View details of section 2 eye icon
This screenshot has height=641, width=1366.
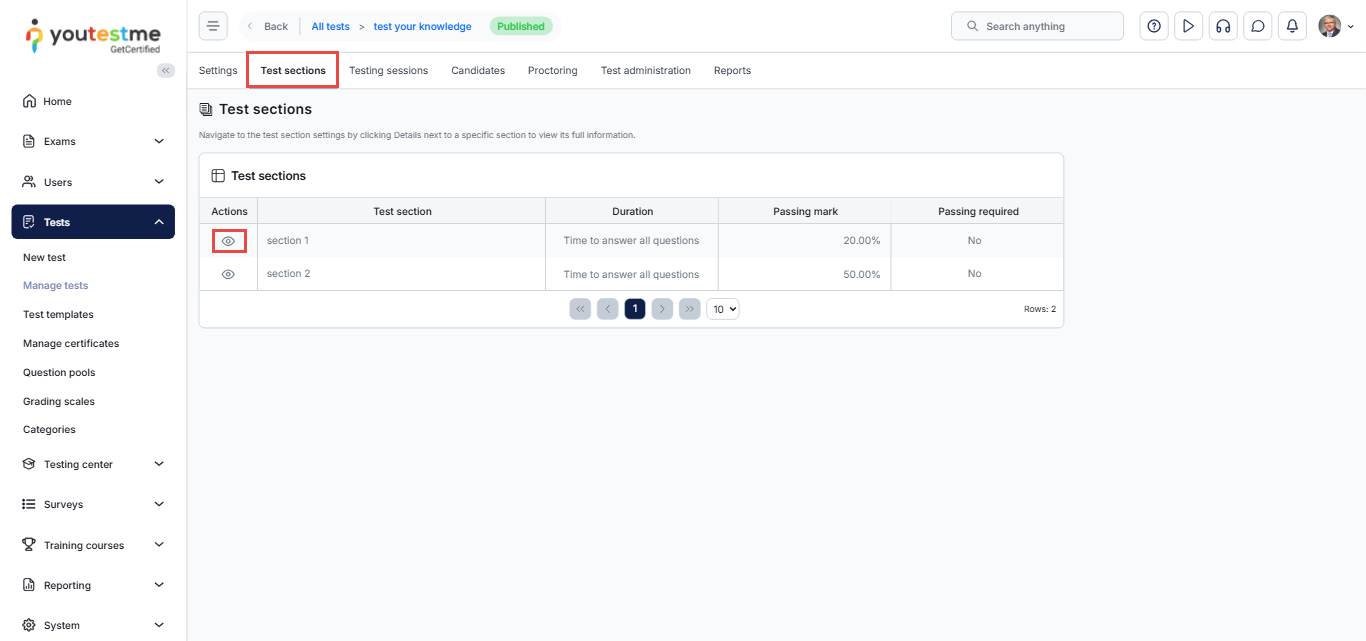228,274
